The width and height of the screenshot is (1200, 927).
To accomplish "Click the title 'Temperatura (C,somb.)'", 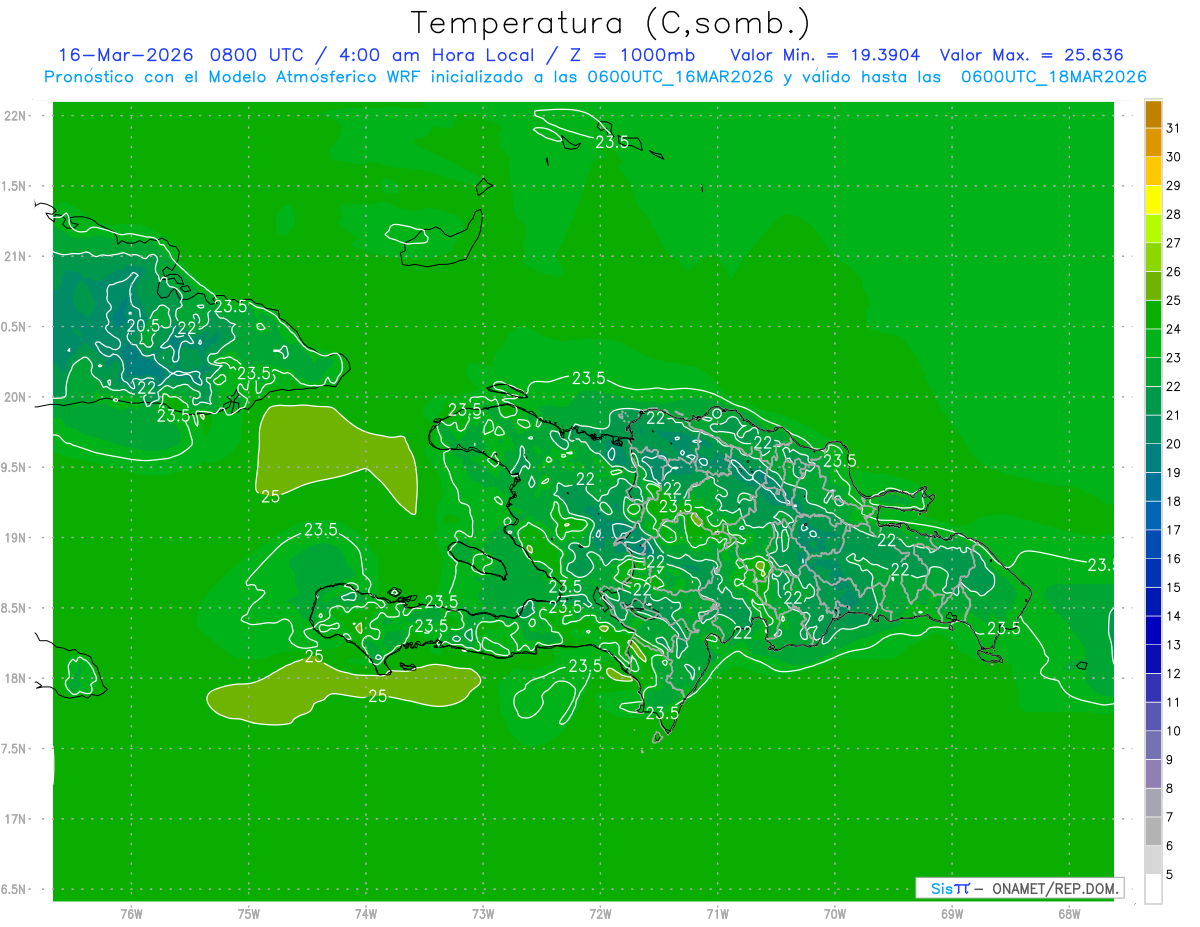I will (x=610, y=22).
